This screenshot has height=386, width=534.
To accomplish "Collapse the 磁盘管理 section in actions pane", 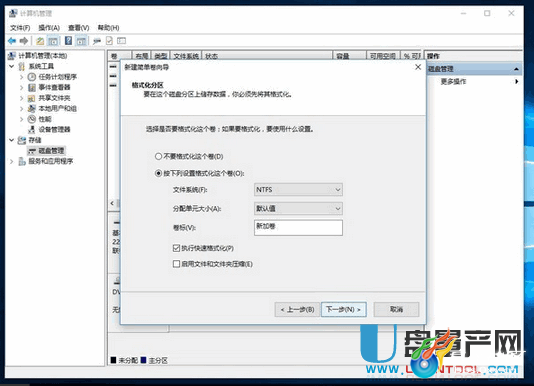I will tap(516, 69).
